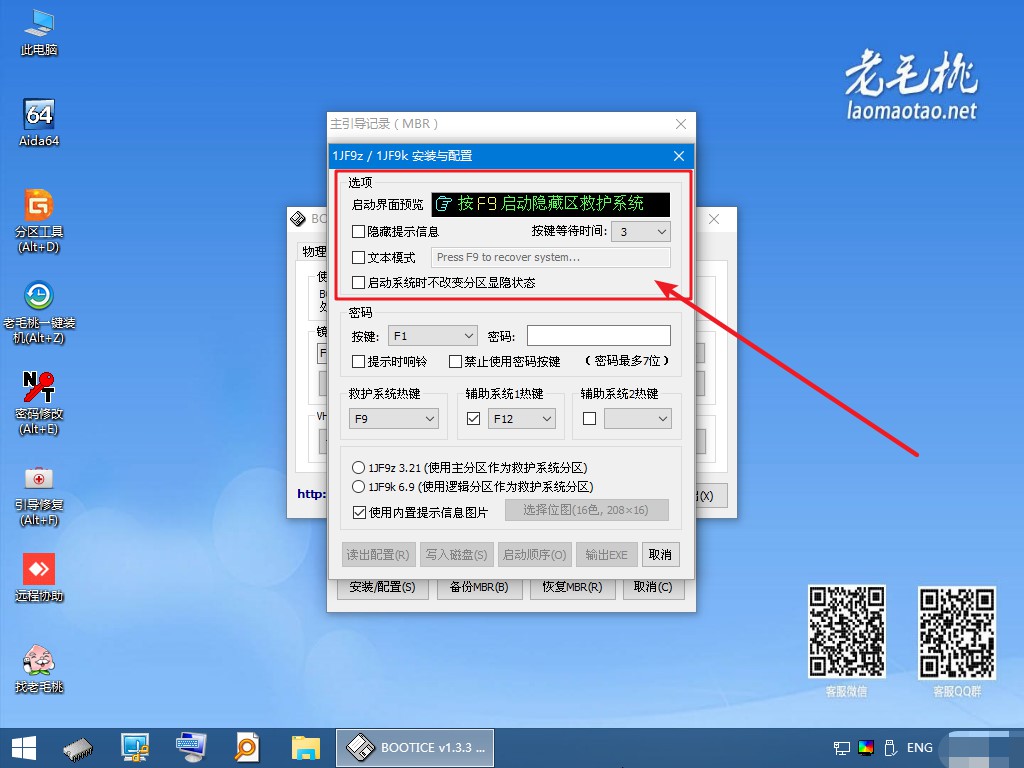
Task: Click the memory chip taskbar icon
Action: click(78, 748)
